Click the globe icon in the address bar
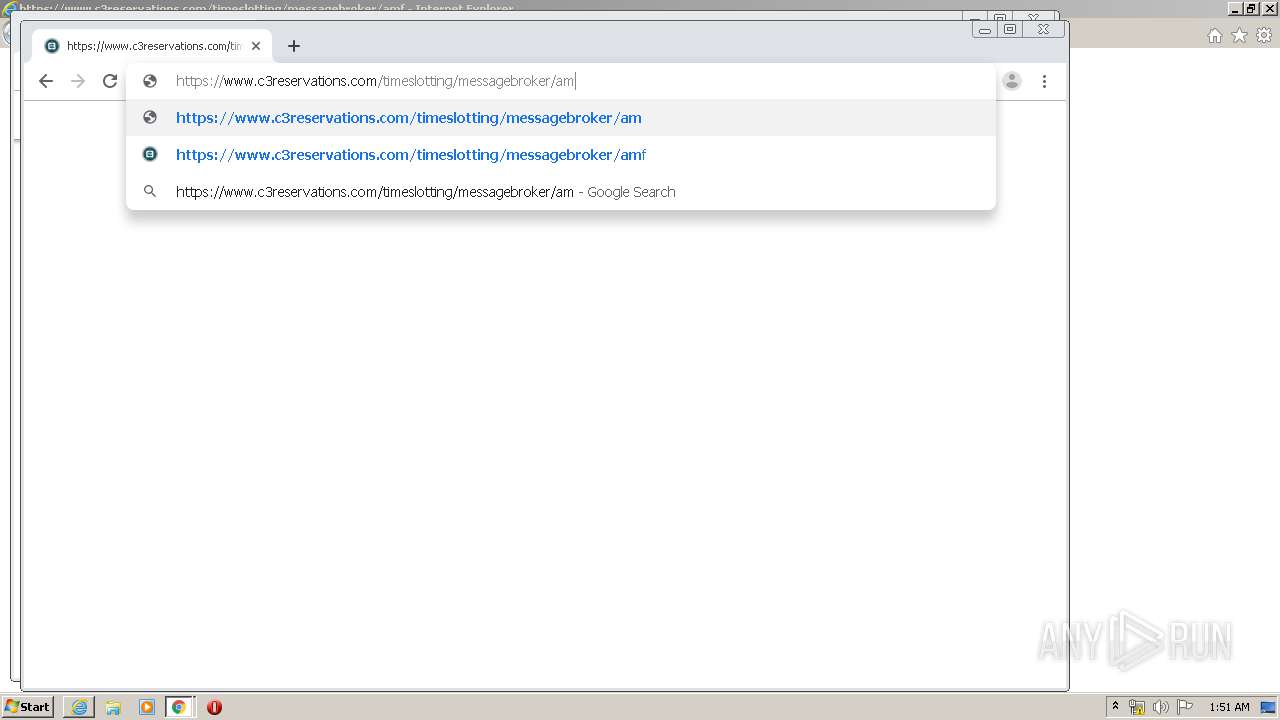 [x=150, y=81]
